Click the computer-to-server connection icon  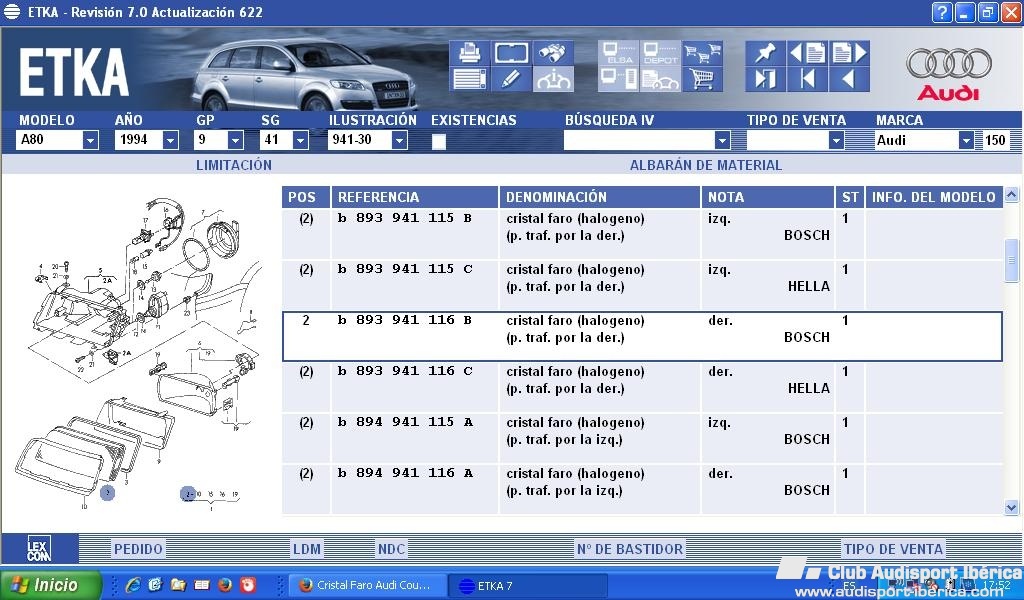[618, 79]
